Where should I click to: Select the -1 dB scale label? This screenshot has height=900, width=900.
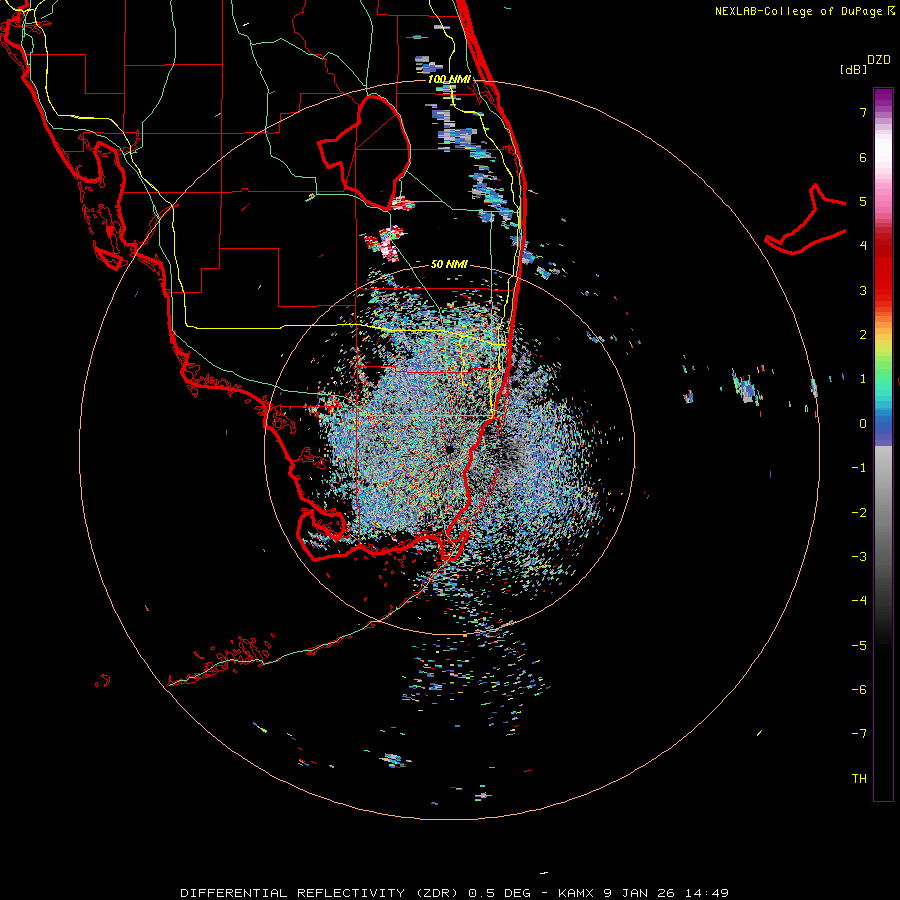[859, 468]
